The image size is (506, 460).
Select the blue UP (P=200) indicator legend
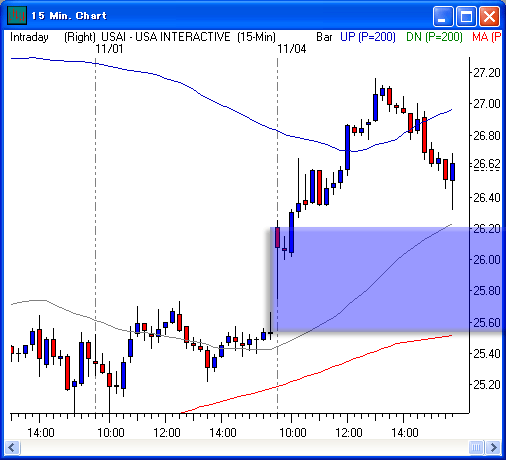368,37
